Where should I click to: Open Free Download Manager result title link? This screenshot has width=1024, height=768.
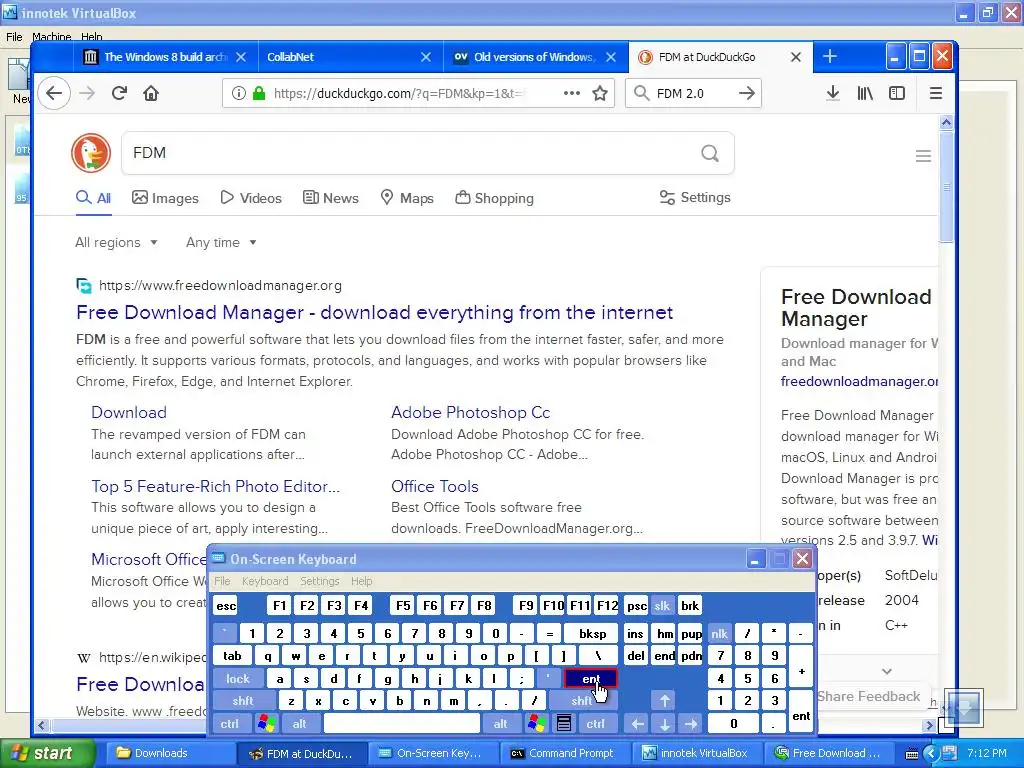pyautogui.click(x=374, y=312)
